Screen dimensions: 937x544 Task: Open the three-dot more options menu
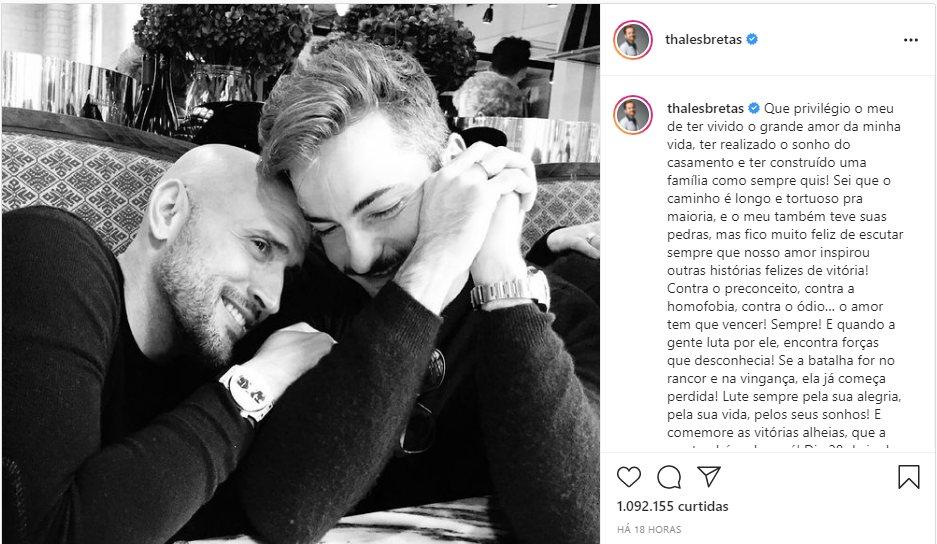click(x=910, y=40)
